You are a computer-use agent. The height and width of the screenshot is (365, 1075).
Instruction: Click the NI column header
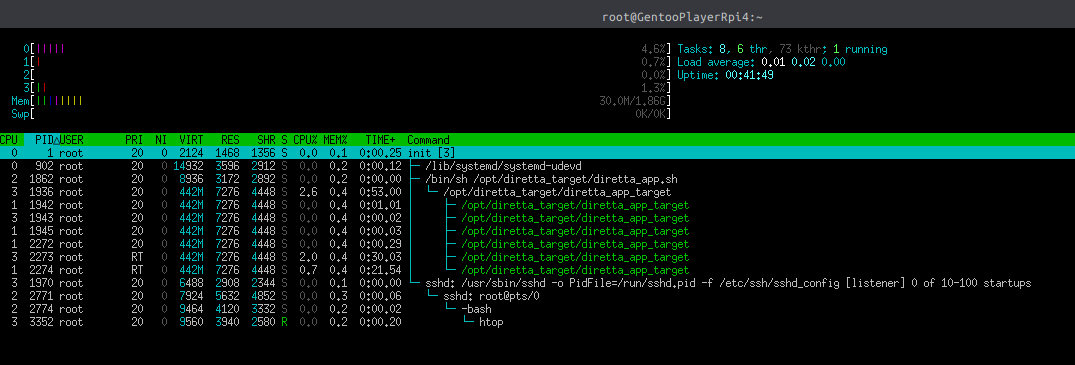point(161,139)
